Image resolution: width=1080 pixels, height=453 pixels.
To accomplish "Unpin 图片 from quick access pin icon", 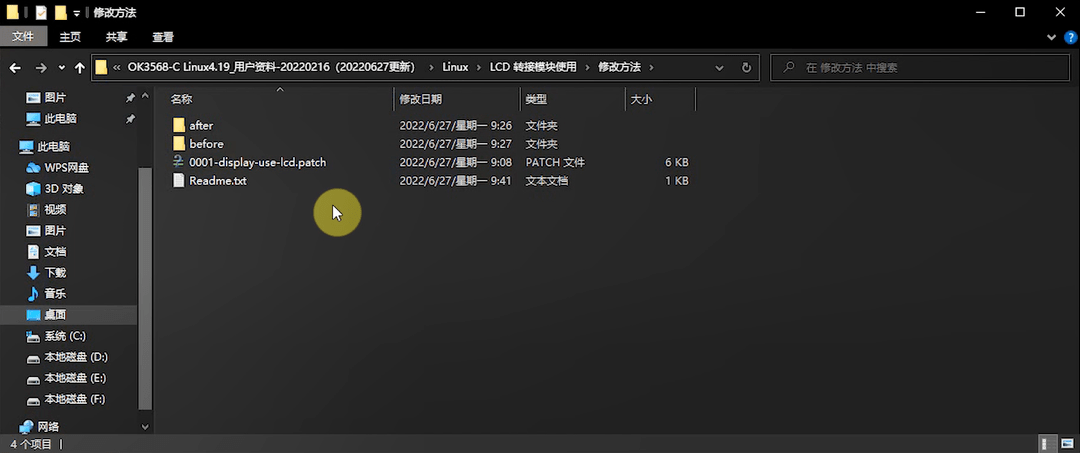I will 130,98.
